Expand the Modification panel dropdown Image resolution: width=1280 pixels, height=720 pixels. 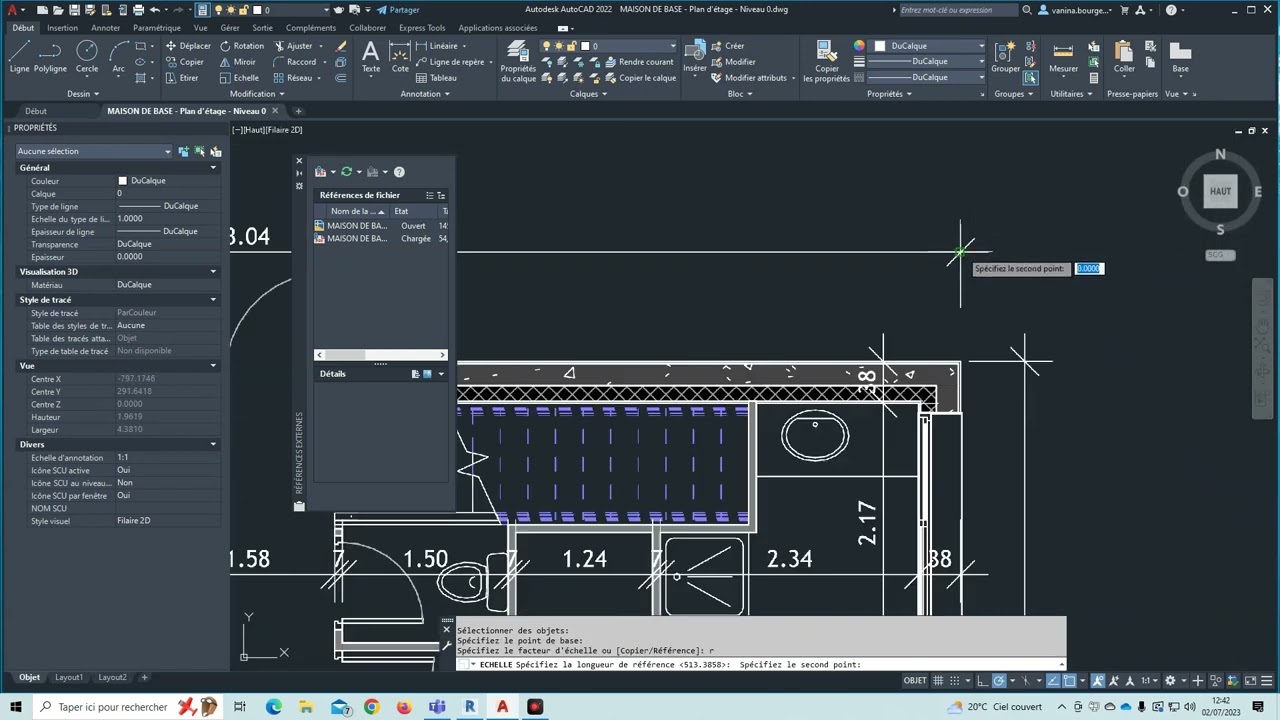pyautogui.click(x=256, y=94)
